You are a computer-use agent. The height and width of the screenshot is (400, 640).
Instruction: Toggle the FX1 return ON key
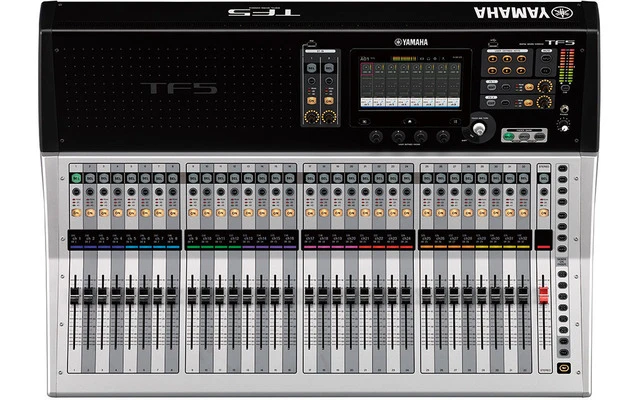(x=529, y=87)
